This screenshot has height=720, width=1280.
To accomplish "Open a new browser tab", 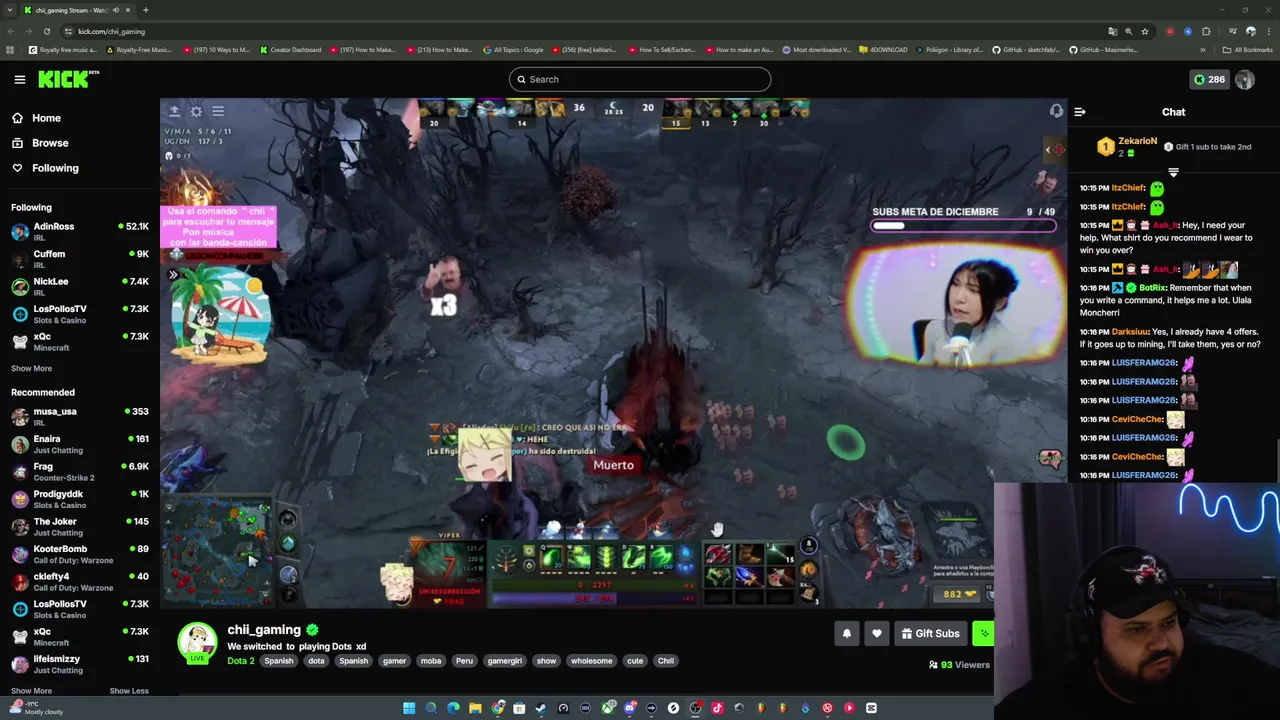I will click(x=145, y=10).
